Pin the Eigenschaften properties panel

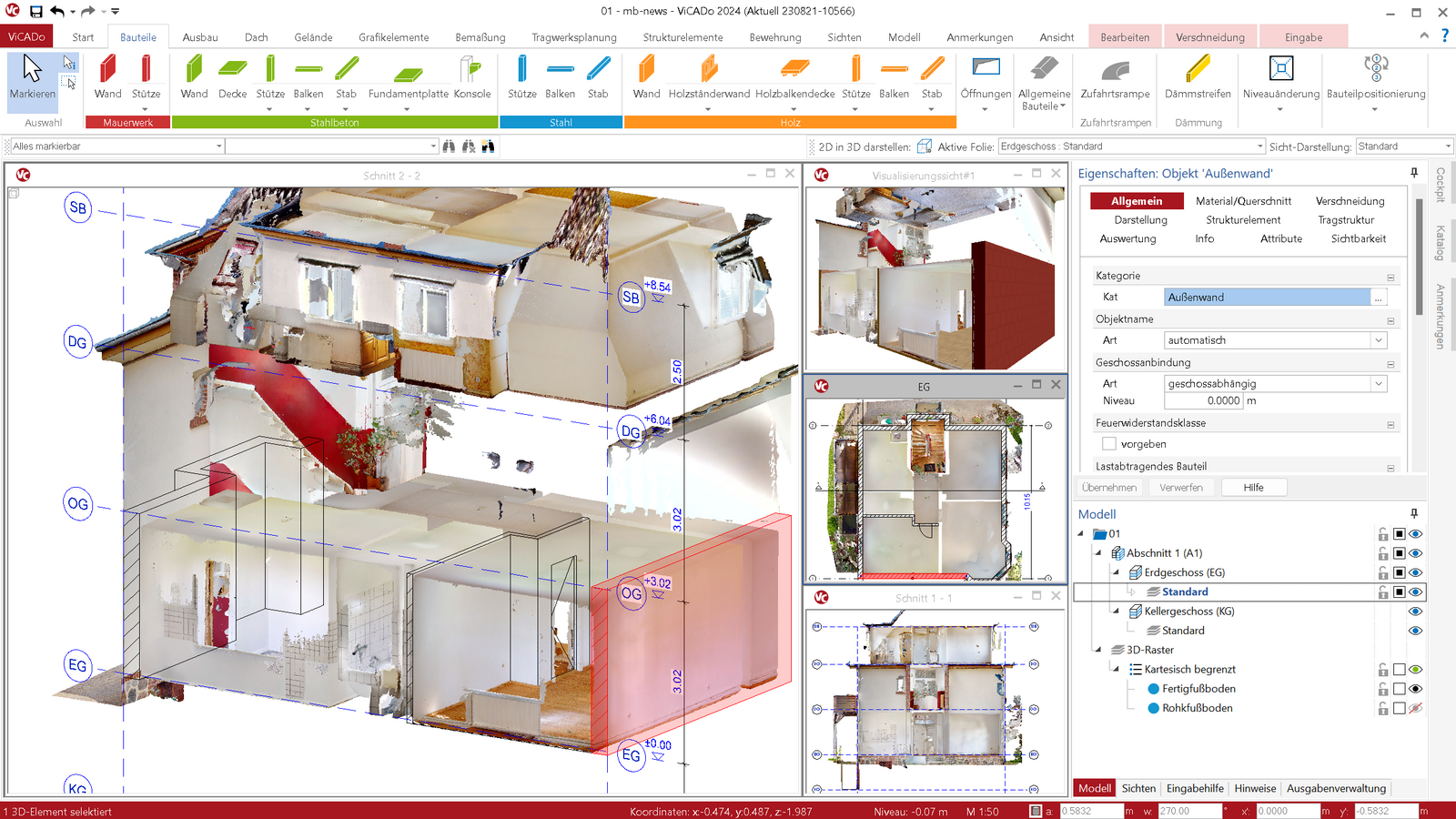[x=1414, y=173]
